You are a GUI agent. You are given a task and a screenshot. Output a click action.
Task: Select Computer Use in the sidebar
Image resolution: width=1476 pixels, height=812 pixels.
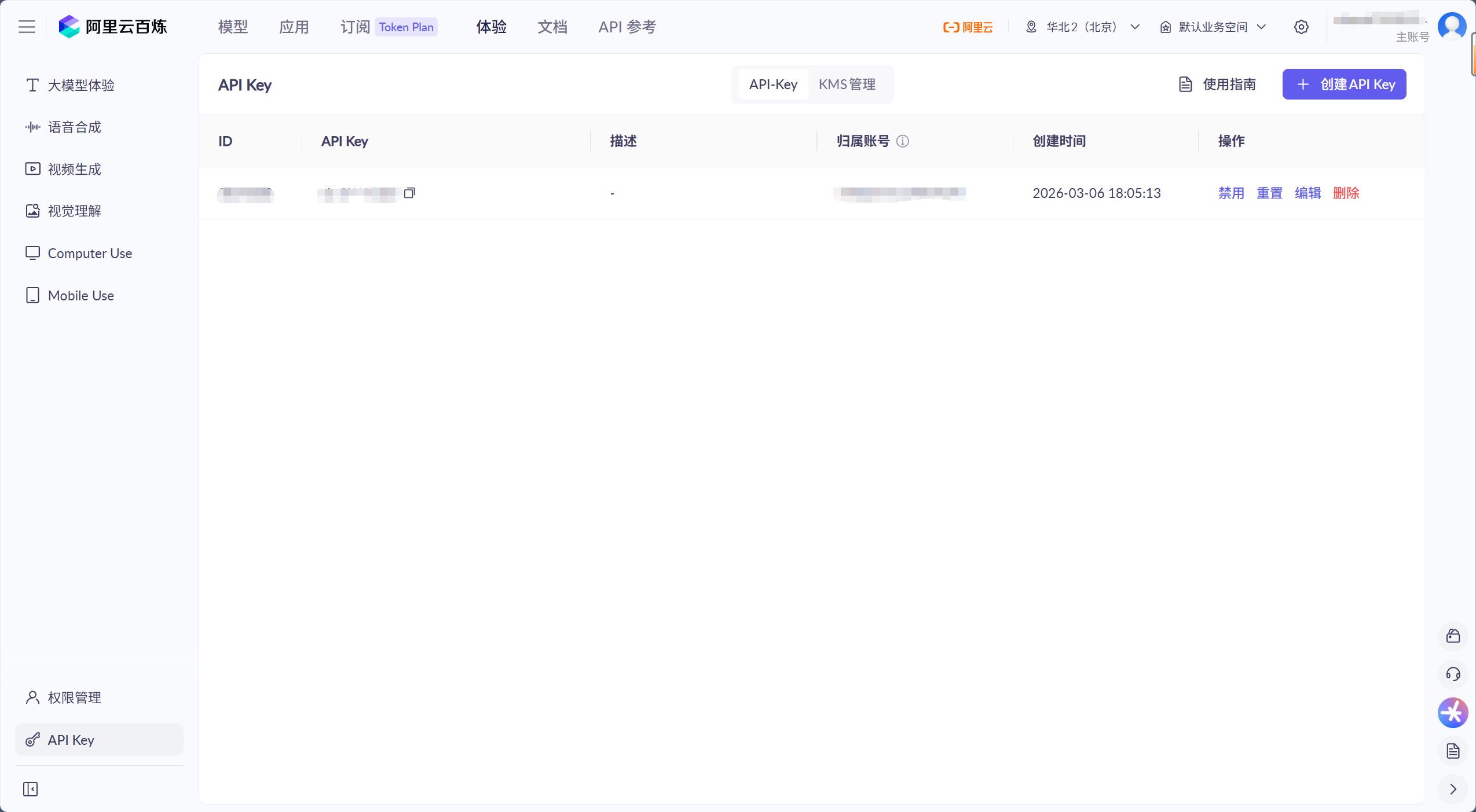90,253
